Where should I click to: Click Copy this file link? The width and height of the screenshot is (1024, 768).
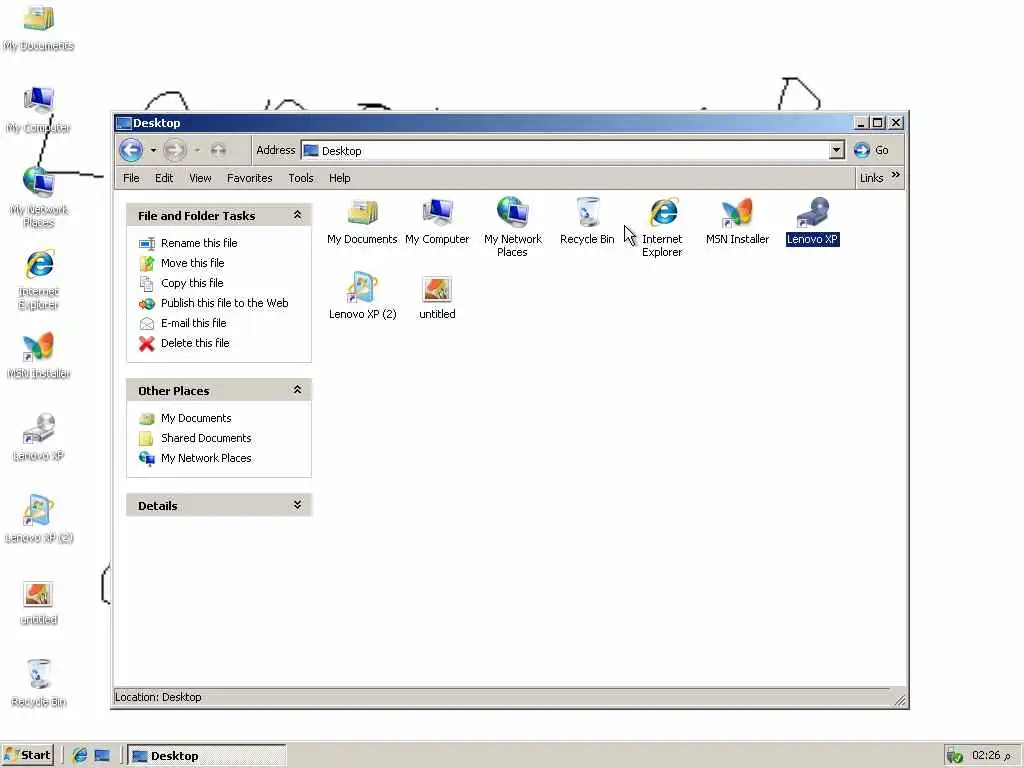[192, 283]
